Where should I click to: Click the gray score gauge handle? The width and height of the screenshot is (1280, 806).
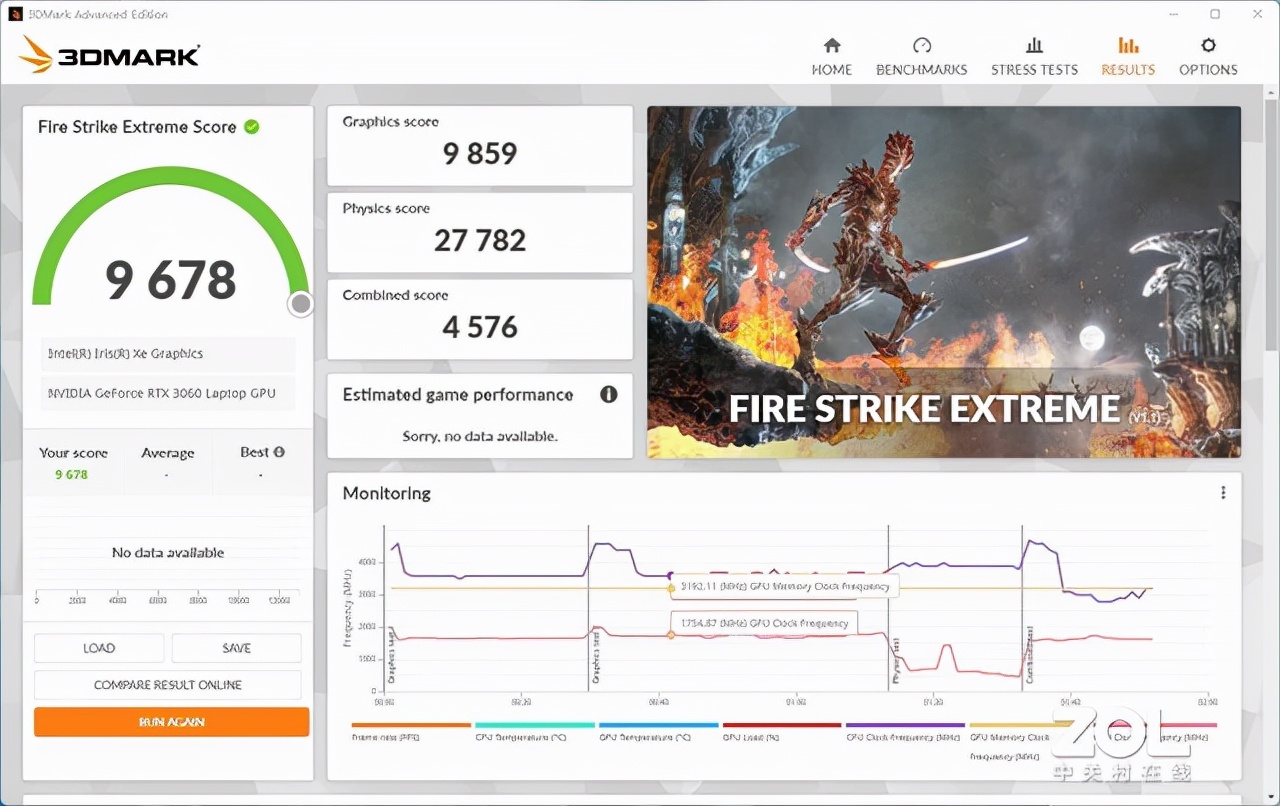point(300,304)
